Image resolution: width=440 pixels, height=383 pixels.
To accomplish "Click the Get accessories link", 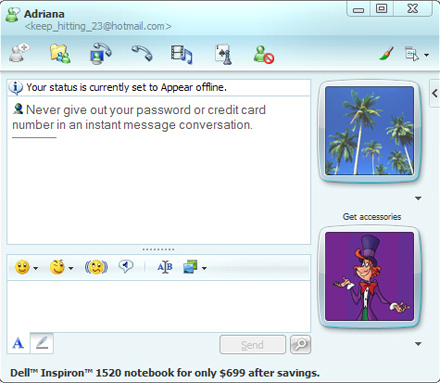I will click(x=372, y=217).
